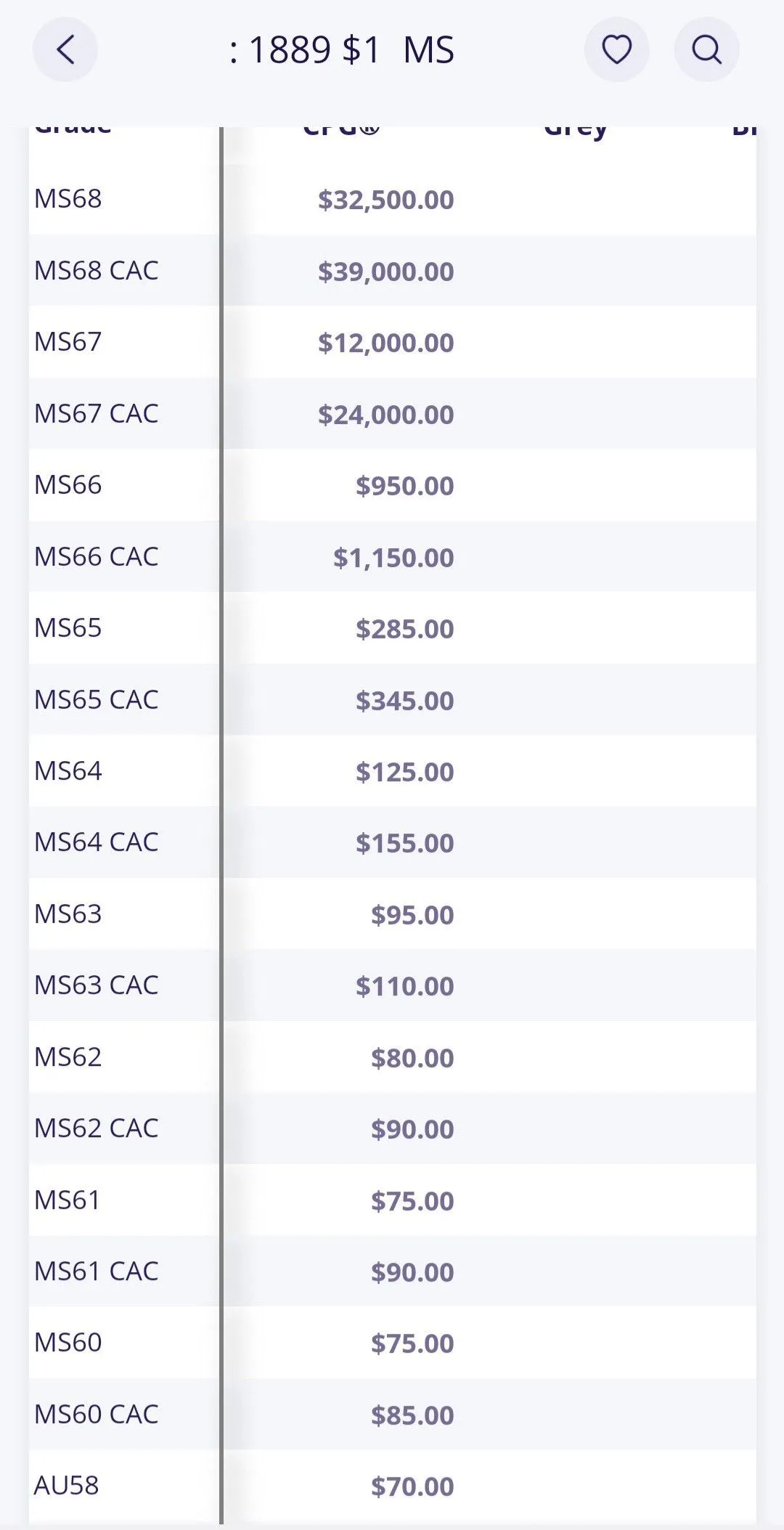
Task: Select the MS64 CAC row label
Action: [97, 842]
